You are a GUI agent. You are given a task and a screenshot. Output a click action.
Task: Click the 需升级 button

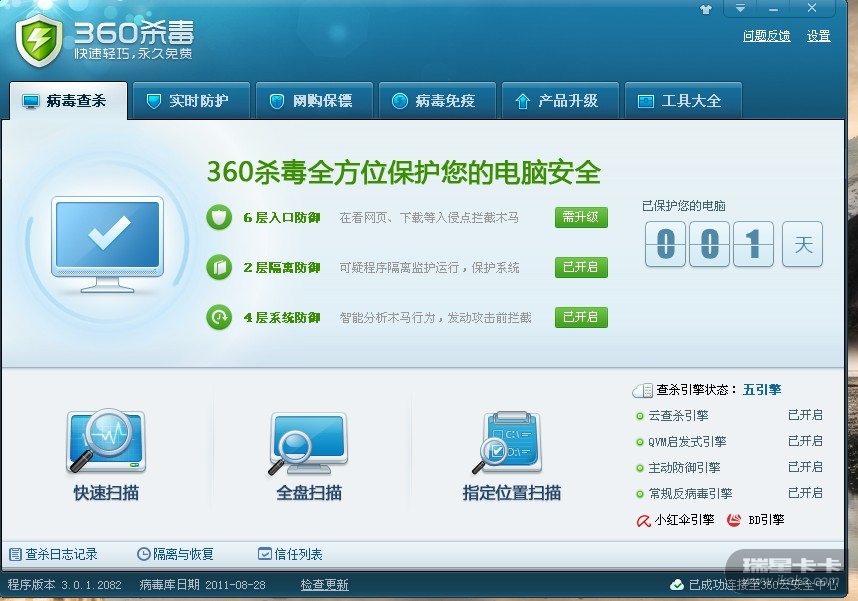click(x=581, y=217)
